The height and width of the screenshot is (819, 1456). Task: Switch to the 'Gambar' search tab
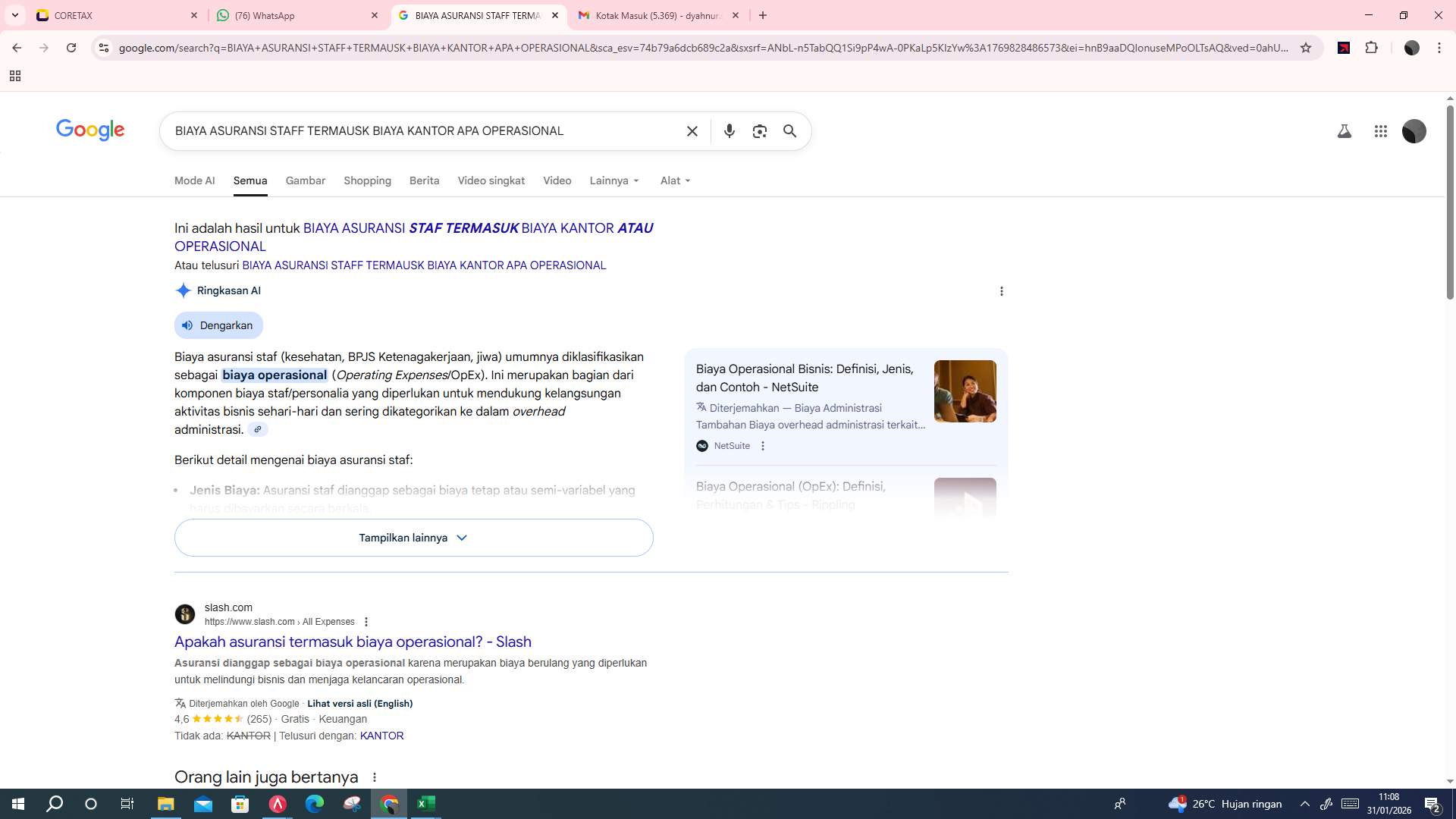pyautogui.click(x=305, y=180)
